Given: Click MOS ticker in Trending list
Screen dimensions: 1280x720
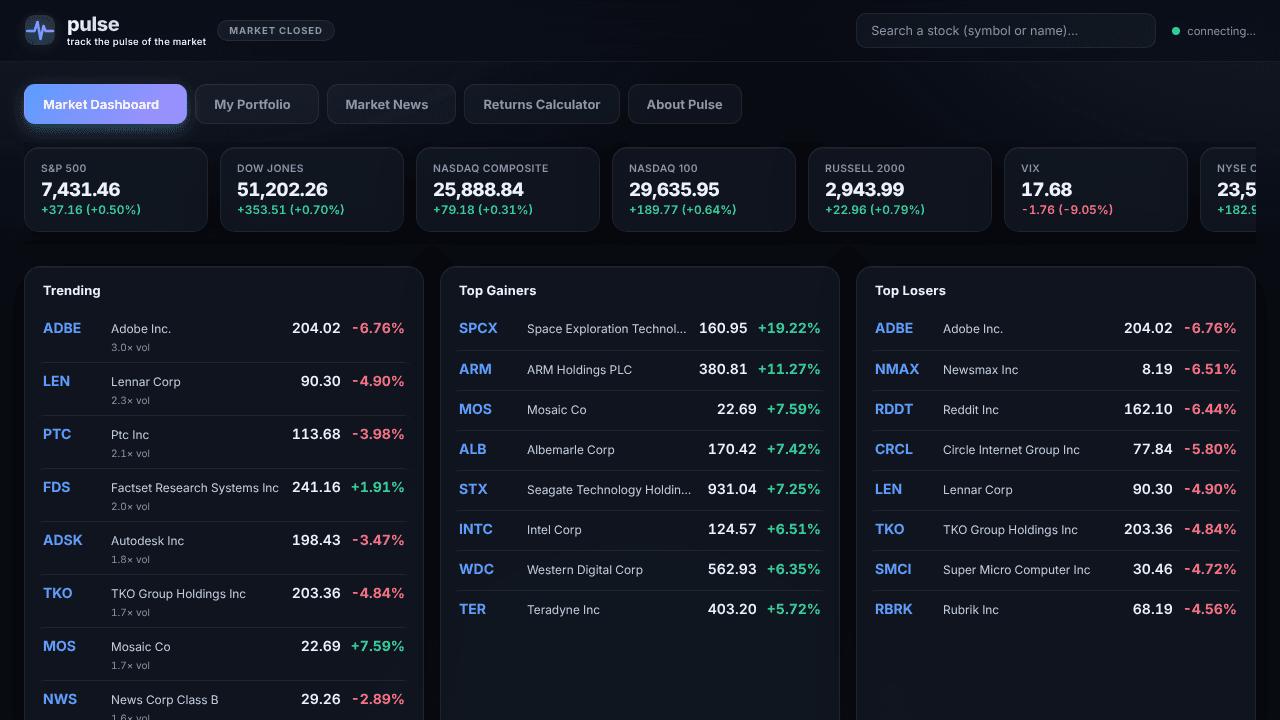Looking at the screenshot, I should coord(59,646).
